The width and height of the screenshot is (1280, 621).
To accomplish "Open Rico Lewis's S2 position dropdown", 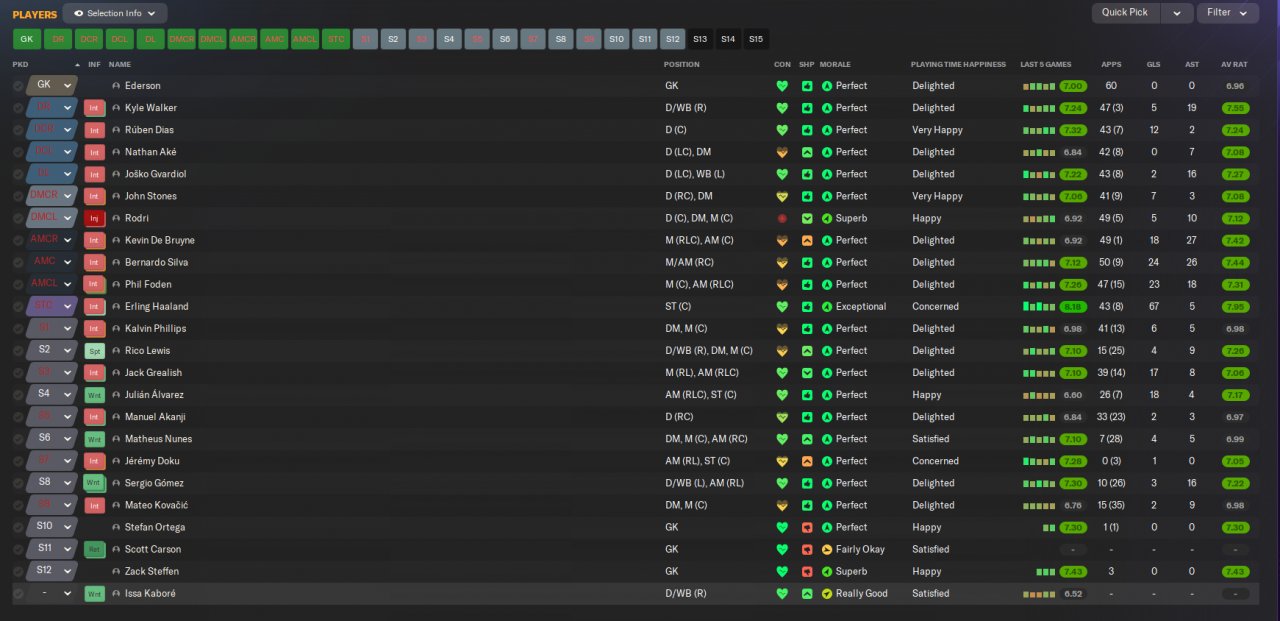I will tap(52, 350).
